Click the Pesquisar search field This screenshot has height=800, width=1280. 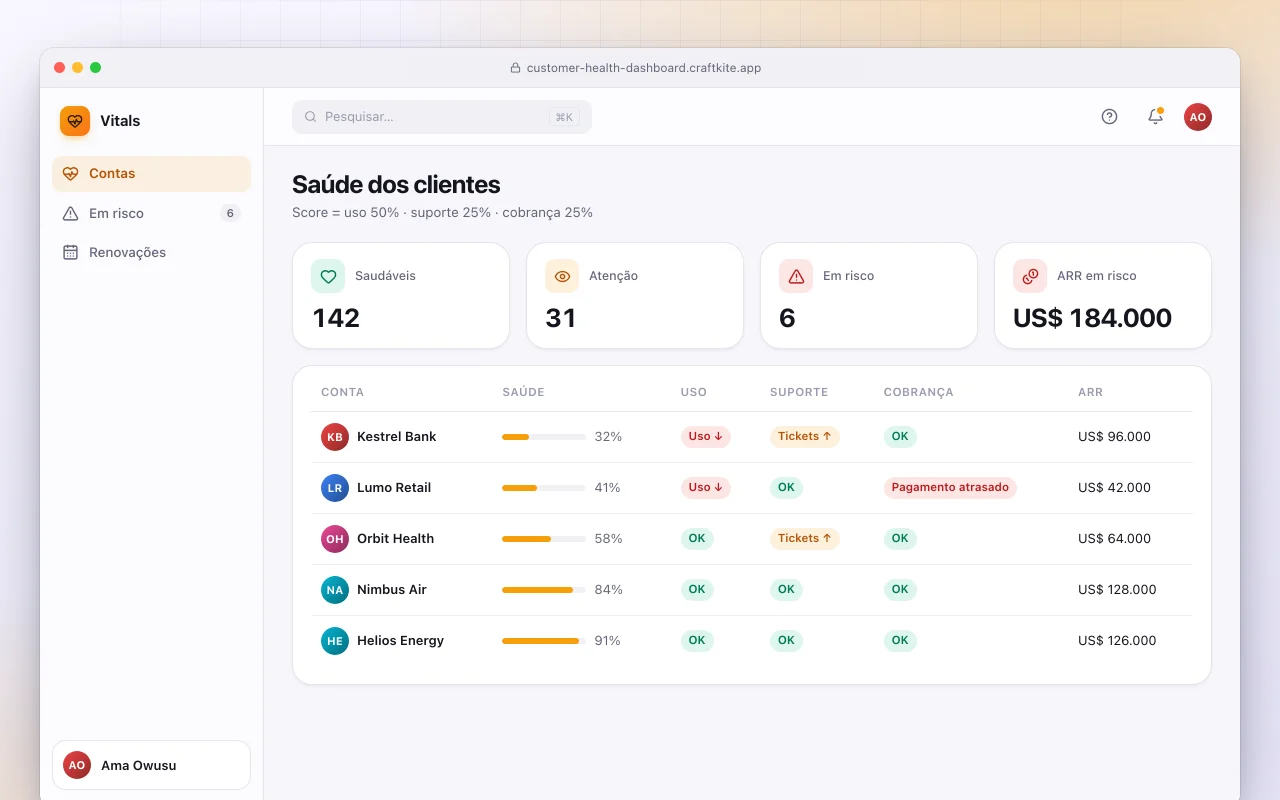[x=442, y=117]
